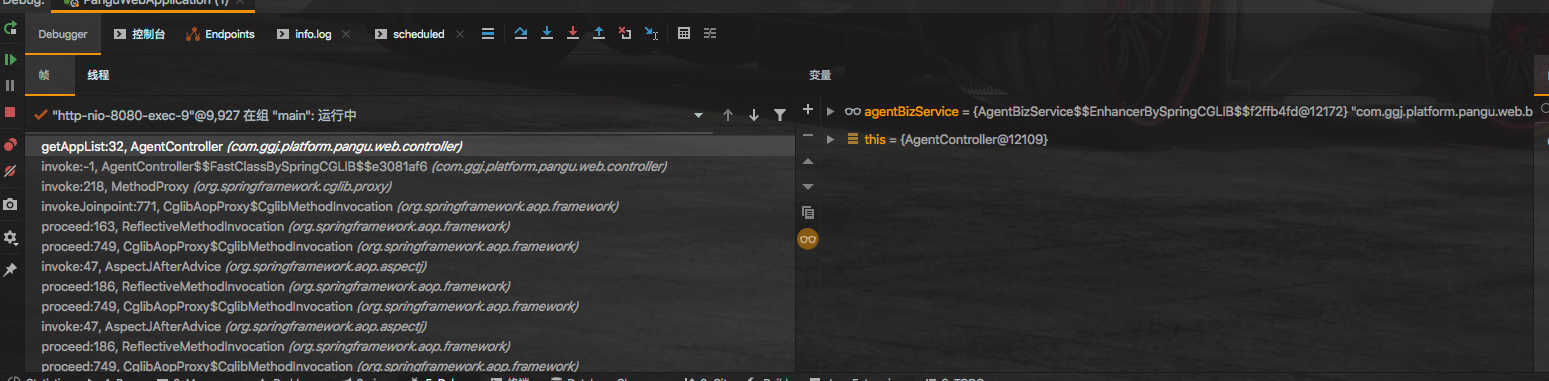This screenshot has height=381, width=1549.
Task: Close the scheduled tab
Action: [x=460, y=34]
